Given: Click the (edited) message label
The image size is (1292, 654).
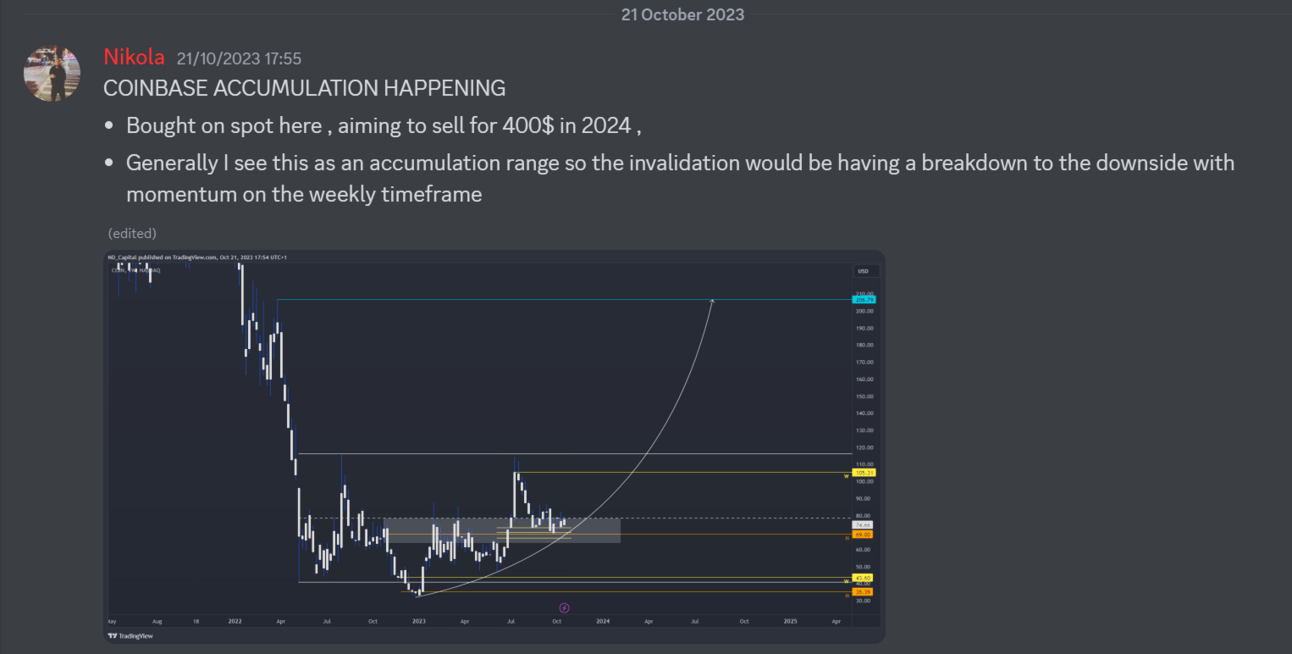Looking at the screenshot, I should (x=132, y=233).
